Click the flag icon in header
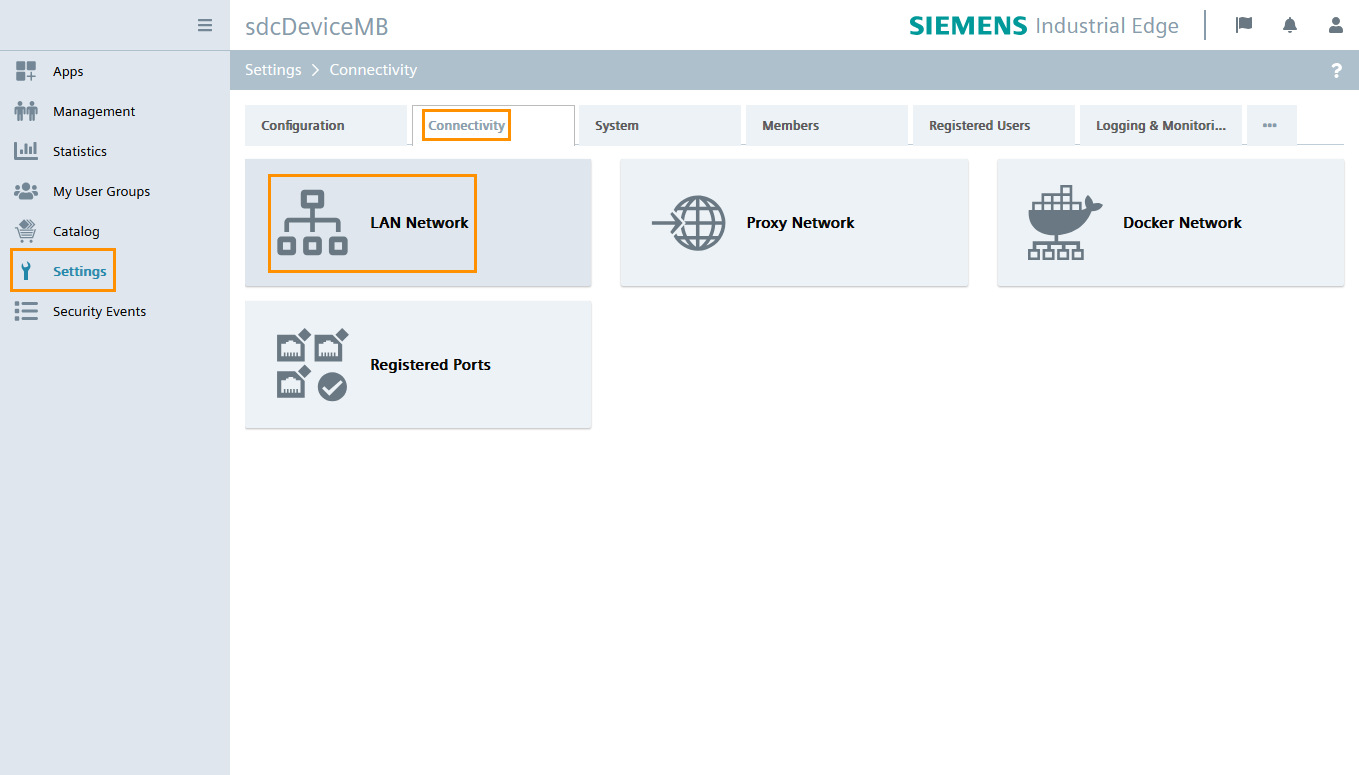This screenshot has height=775, width=1359. pos(1244,25)
